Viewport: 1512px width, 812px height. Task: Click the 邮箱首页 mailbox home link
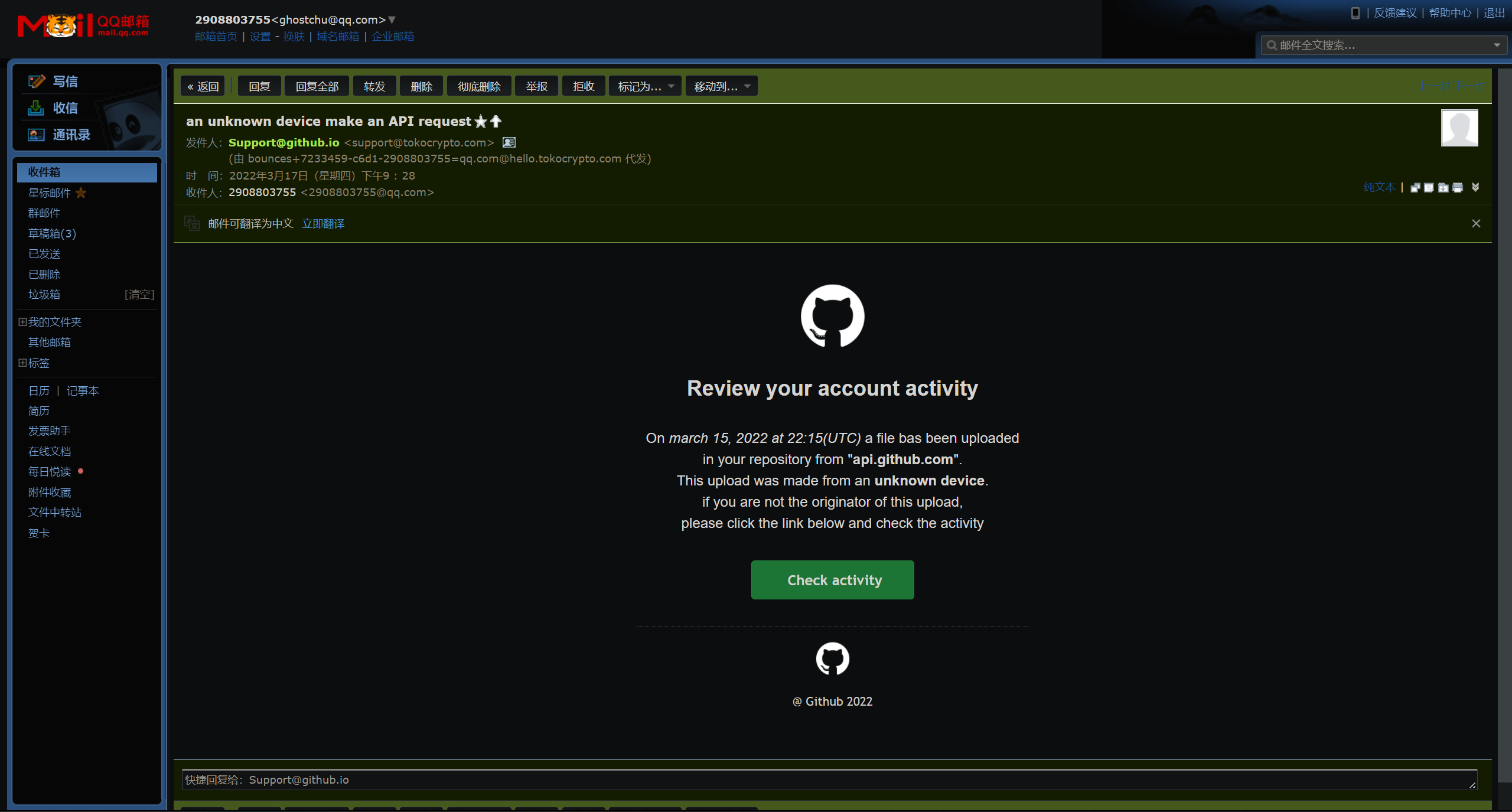[216, 37]
